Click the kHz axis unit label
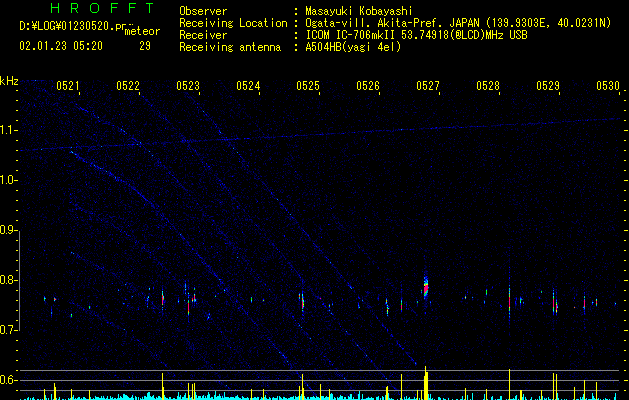Screen dimensions: 629x400 [x=9, y=81]
